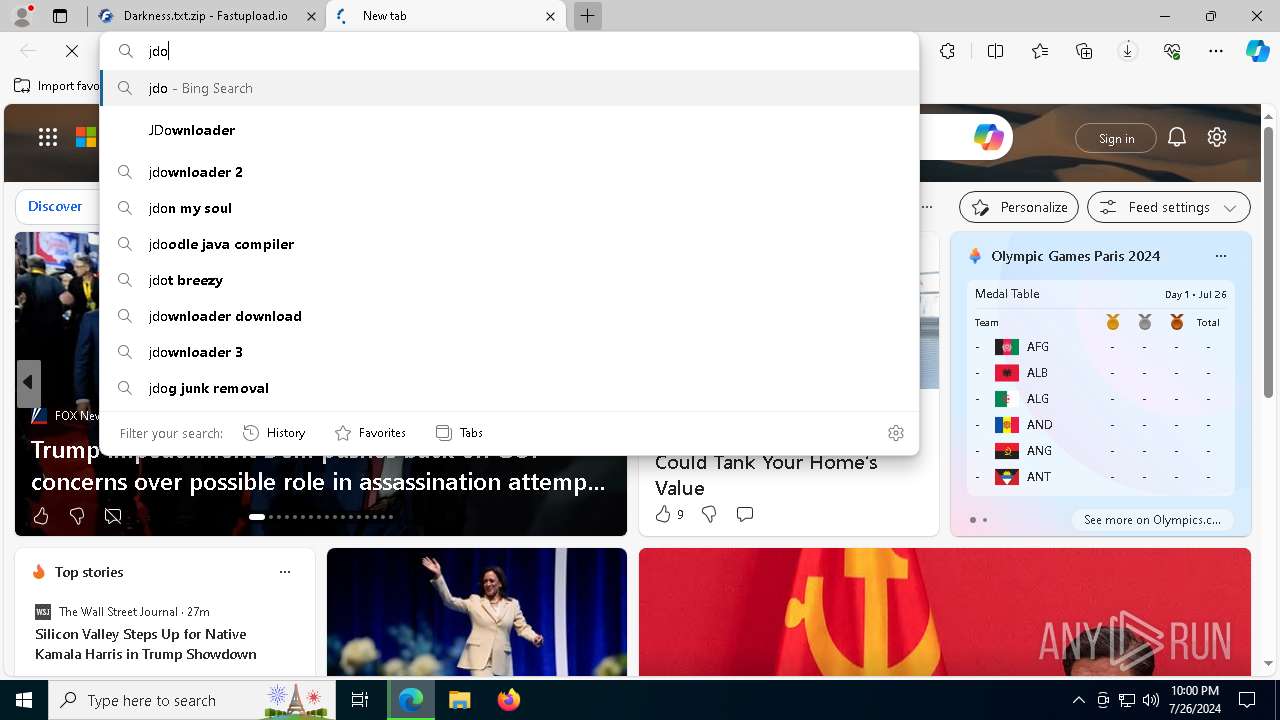1280x720 pixels.
Task: Open the Kamala Harris photo thumbnail
Action: click(477, 612)
